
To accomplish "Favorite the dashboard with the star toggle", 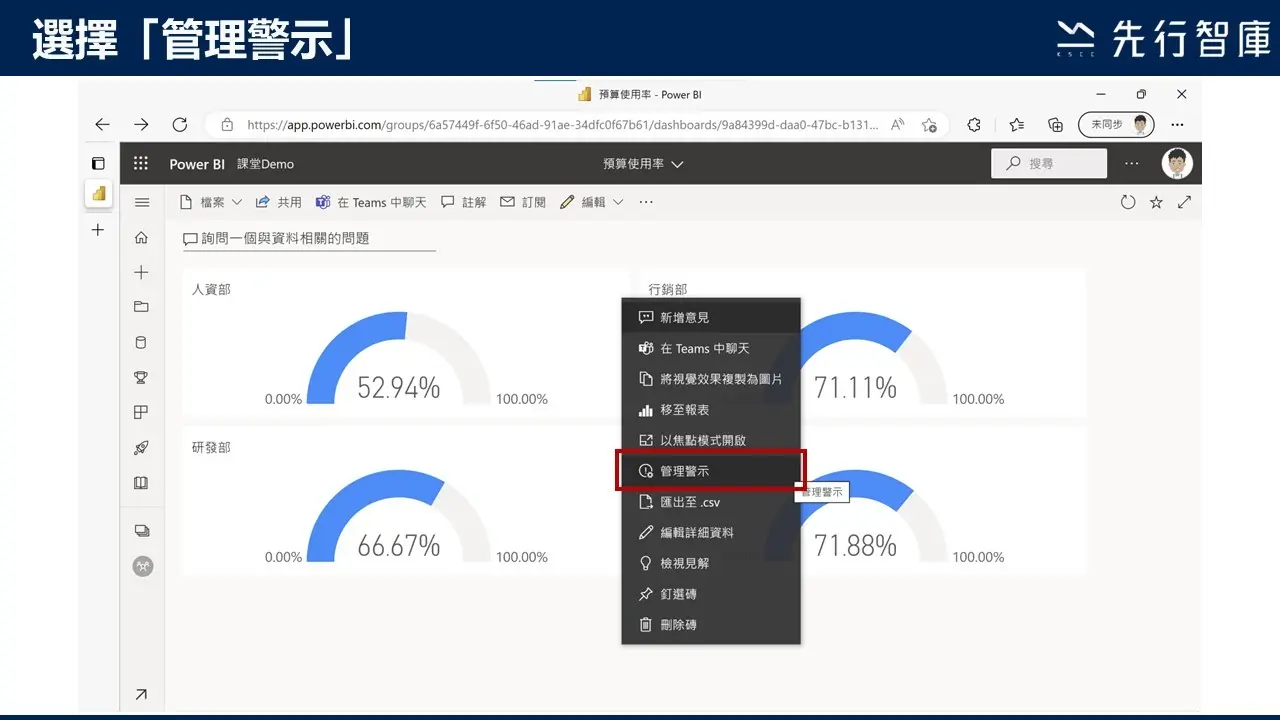I will 1157,202.
